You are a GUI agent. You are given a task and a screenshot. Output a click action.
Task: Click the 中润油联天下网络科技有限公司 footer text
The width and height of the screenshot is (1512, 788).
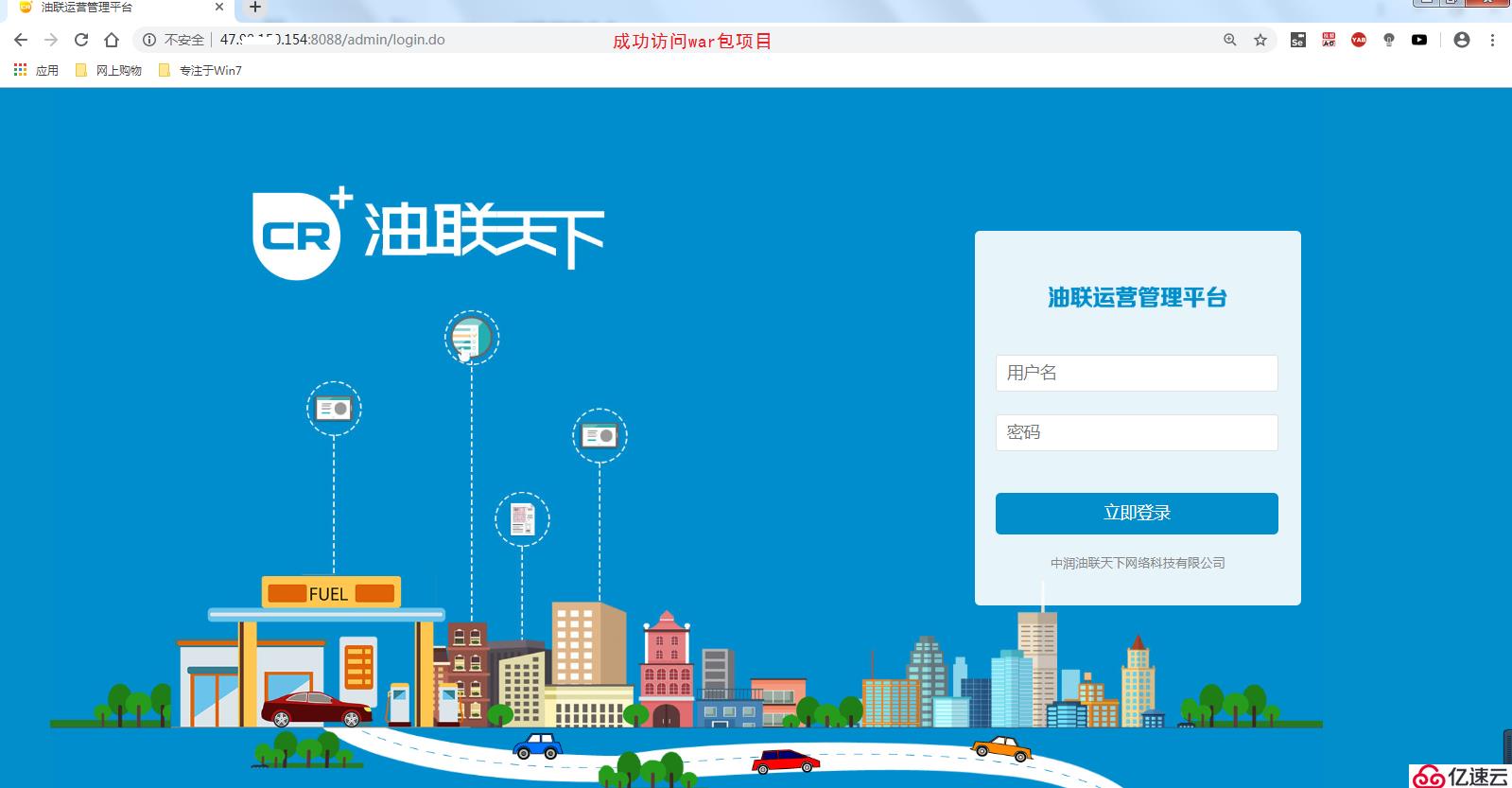(1138, 563)
